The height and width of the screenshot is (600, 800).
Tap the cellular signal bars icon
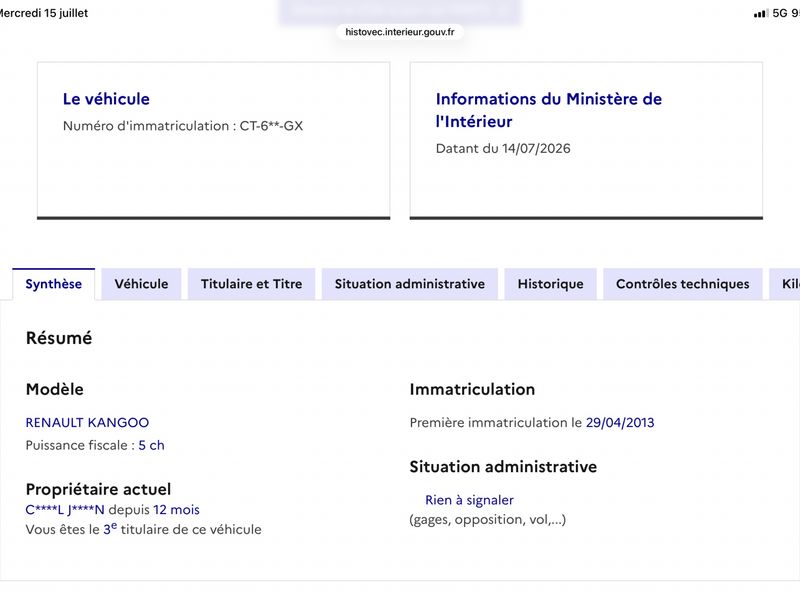(761, 13)
